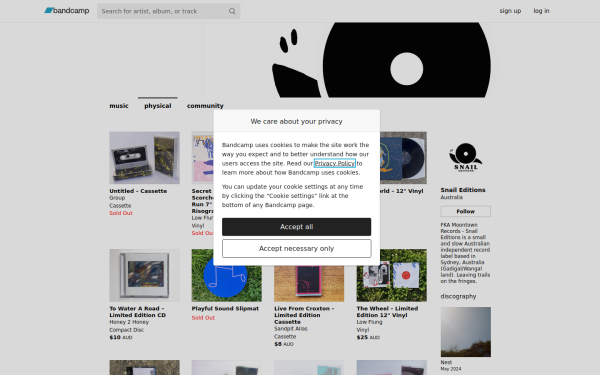The width and height of the screenshot is (600, 375).
Task: Click the Nest album title
Action: pyautogui.click(x=446, y=362)
